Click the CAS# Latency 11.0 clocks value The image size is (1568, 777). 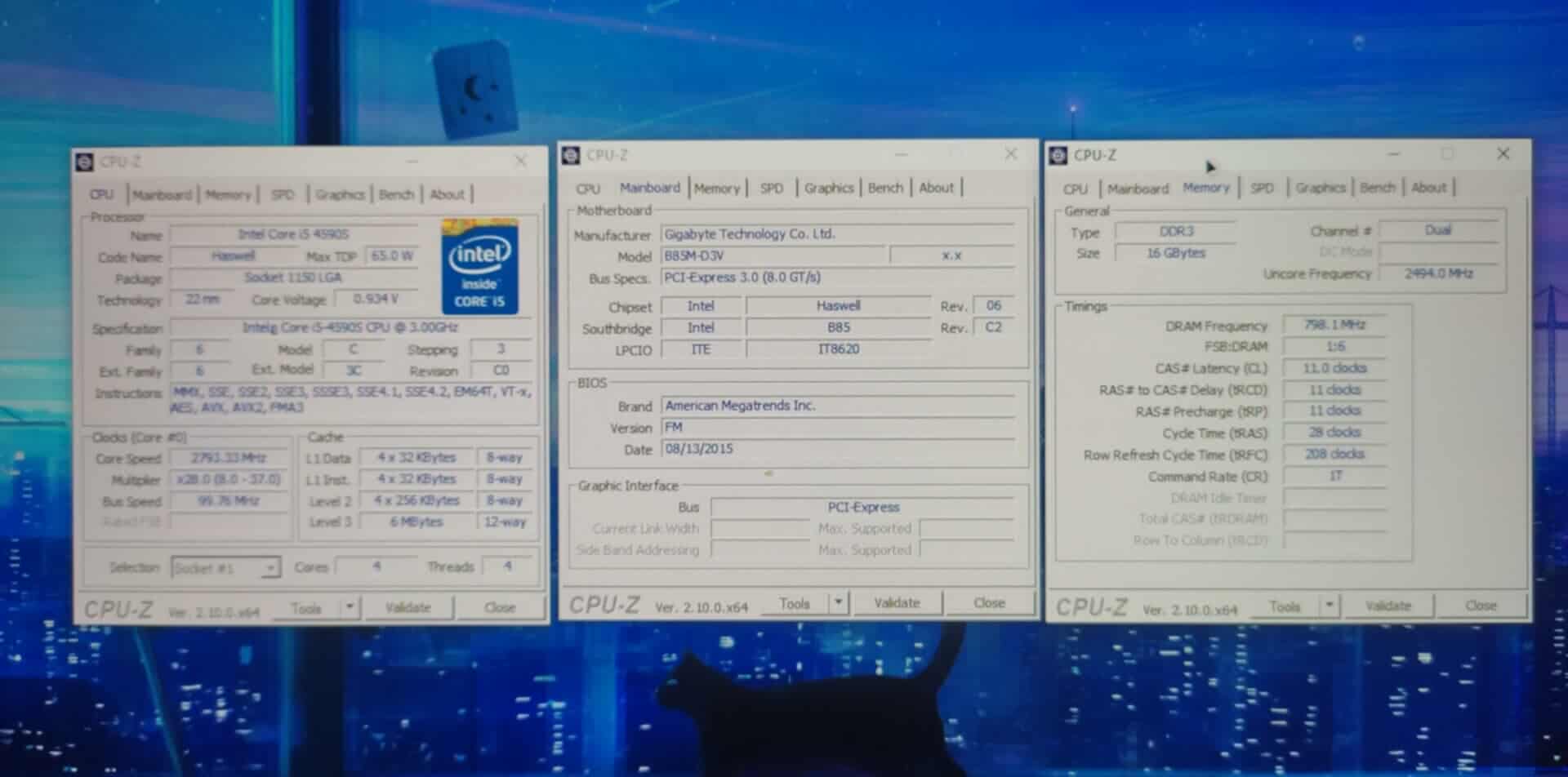1334,368
